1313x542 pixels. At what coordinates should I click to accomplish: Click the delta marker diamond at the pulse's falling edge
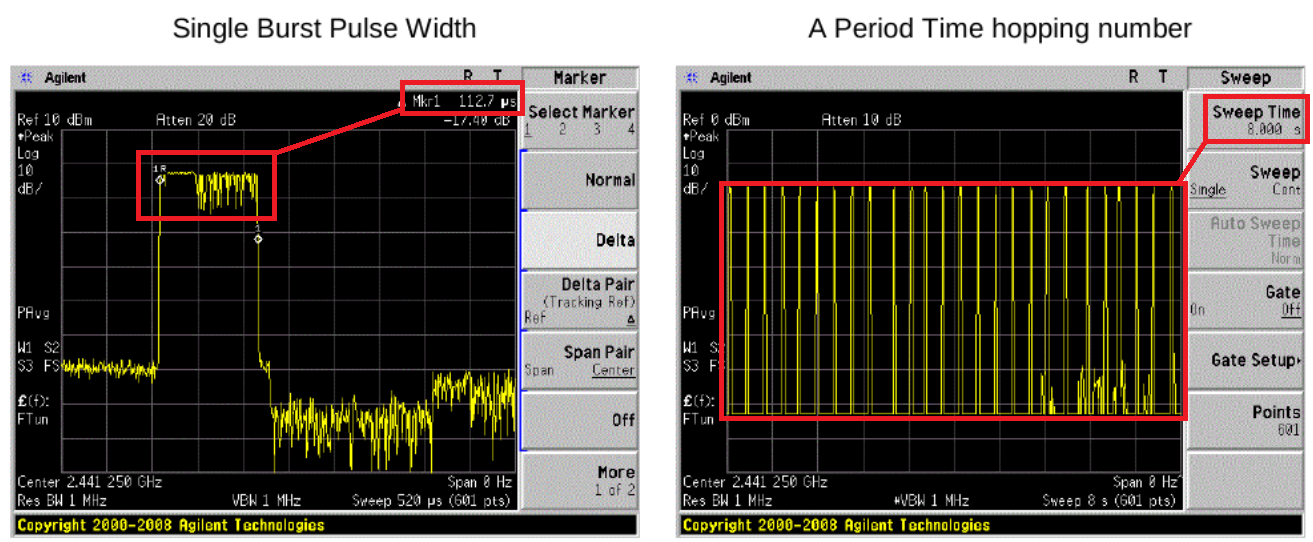pos(258,239)
